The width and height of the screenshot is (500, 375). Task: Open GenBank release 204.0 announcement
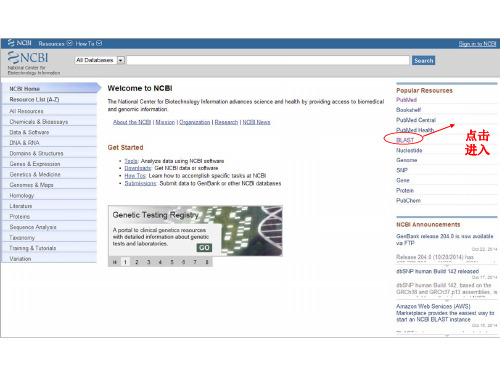point(444,239)
